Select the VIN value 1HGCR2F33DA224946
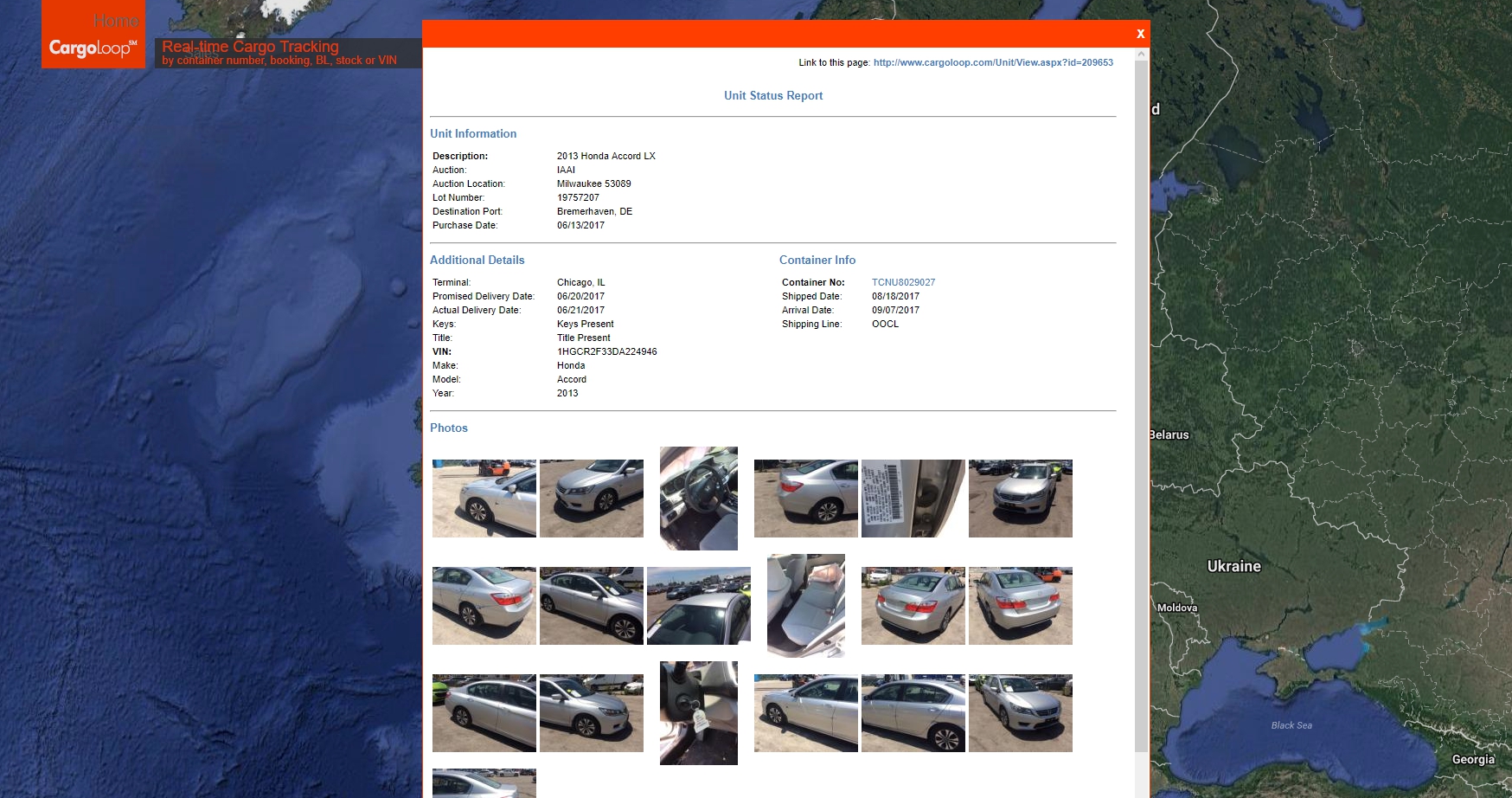1512x798 pixels. [x=607, y=351]
